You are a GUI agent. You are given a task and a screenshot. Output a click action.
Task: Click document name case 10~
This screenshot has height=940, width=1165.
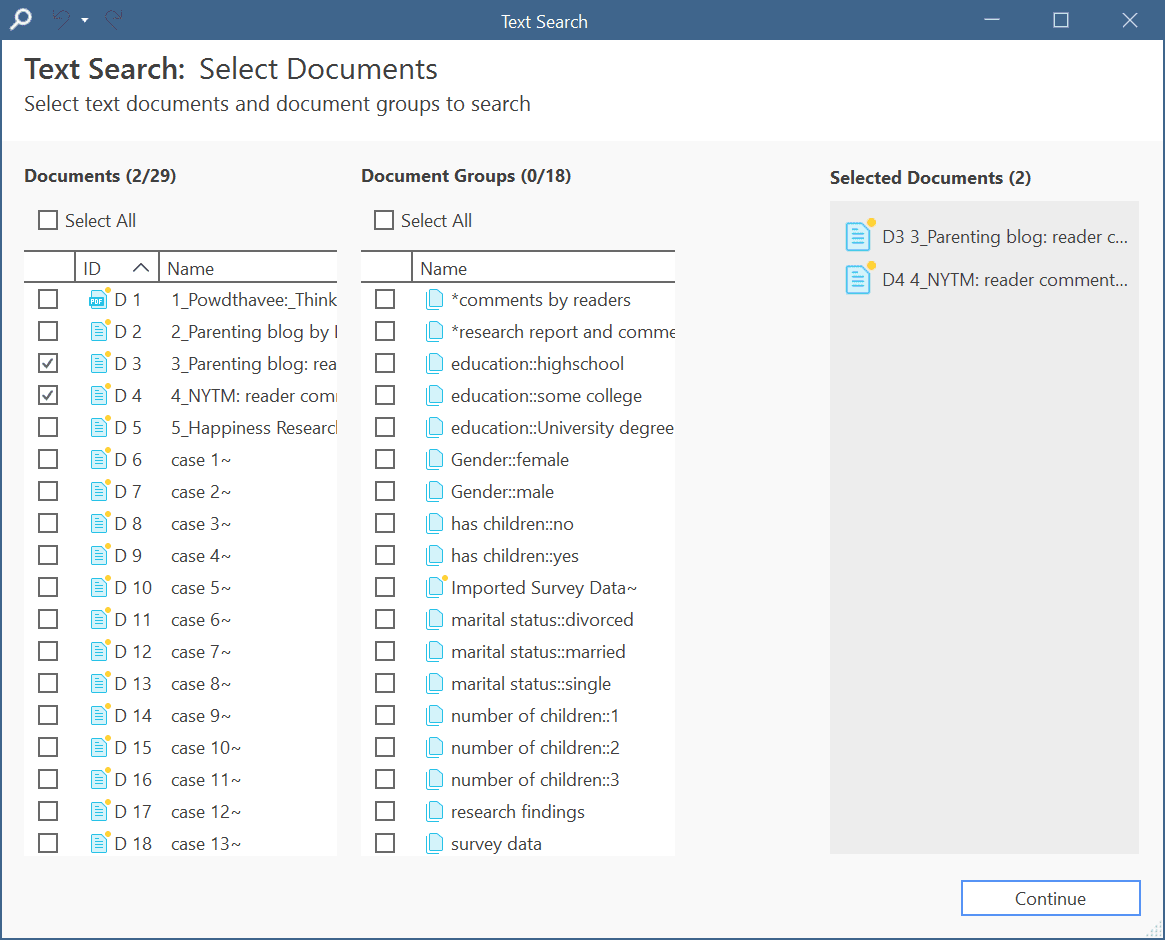click(206, 748)
